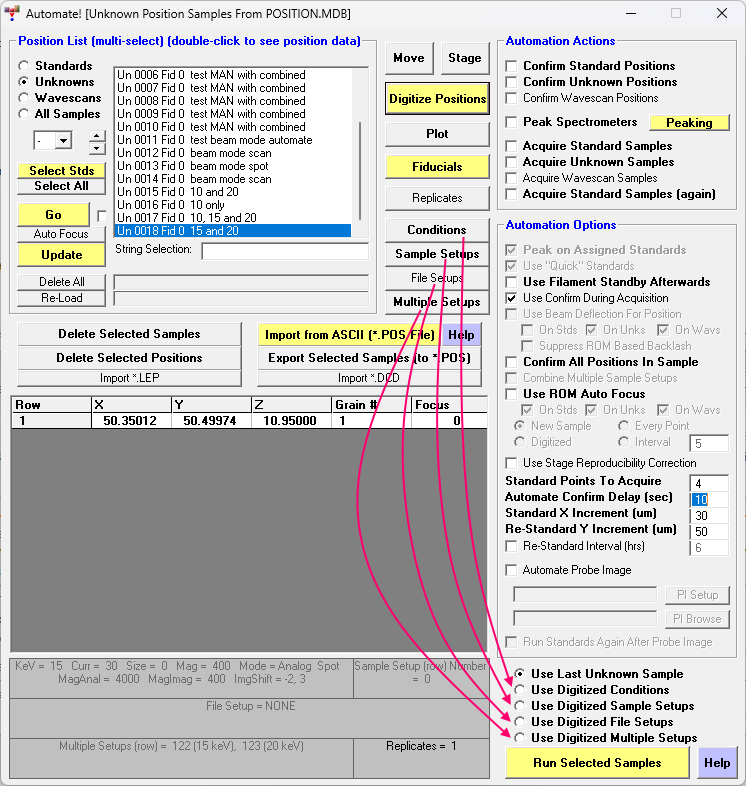Check the Use ROM Auto Focus option
Image resolution: width=746 pixels, height=786 pixels.
point(512,394)
